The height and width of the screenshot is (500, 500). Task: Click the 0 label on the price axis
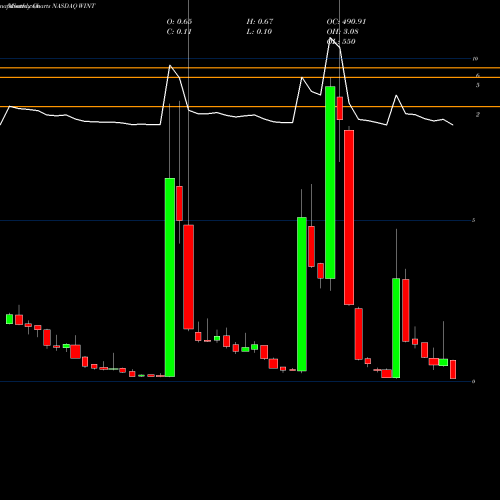coord(474,381)
